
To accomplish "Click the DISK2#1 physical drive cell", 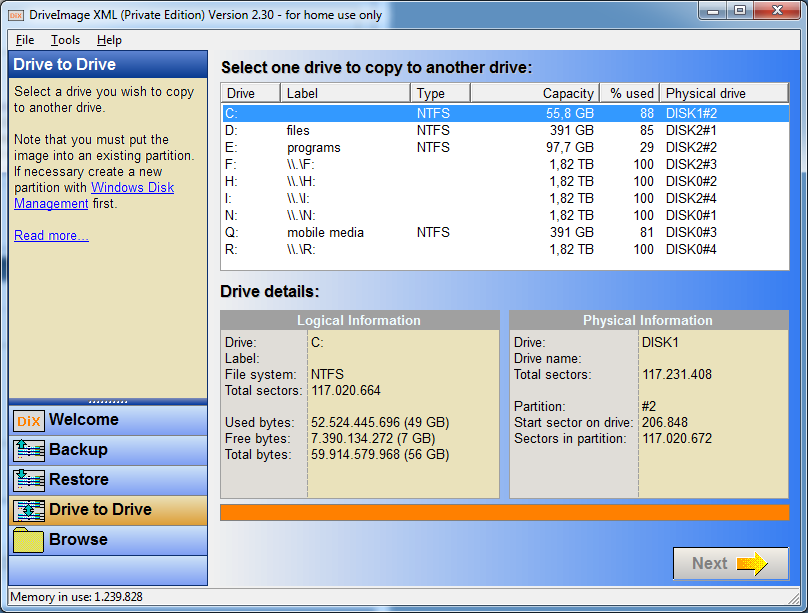I will (691, 130).
